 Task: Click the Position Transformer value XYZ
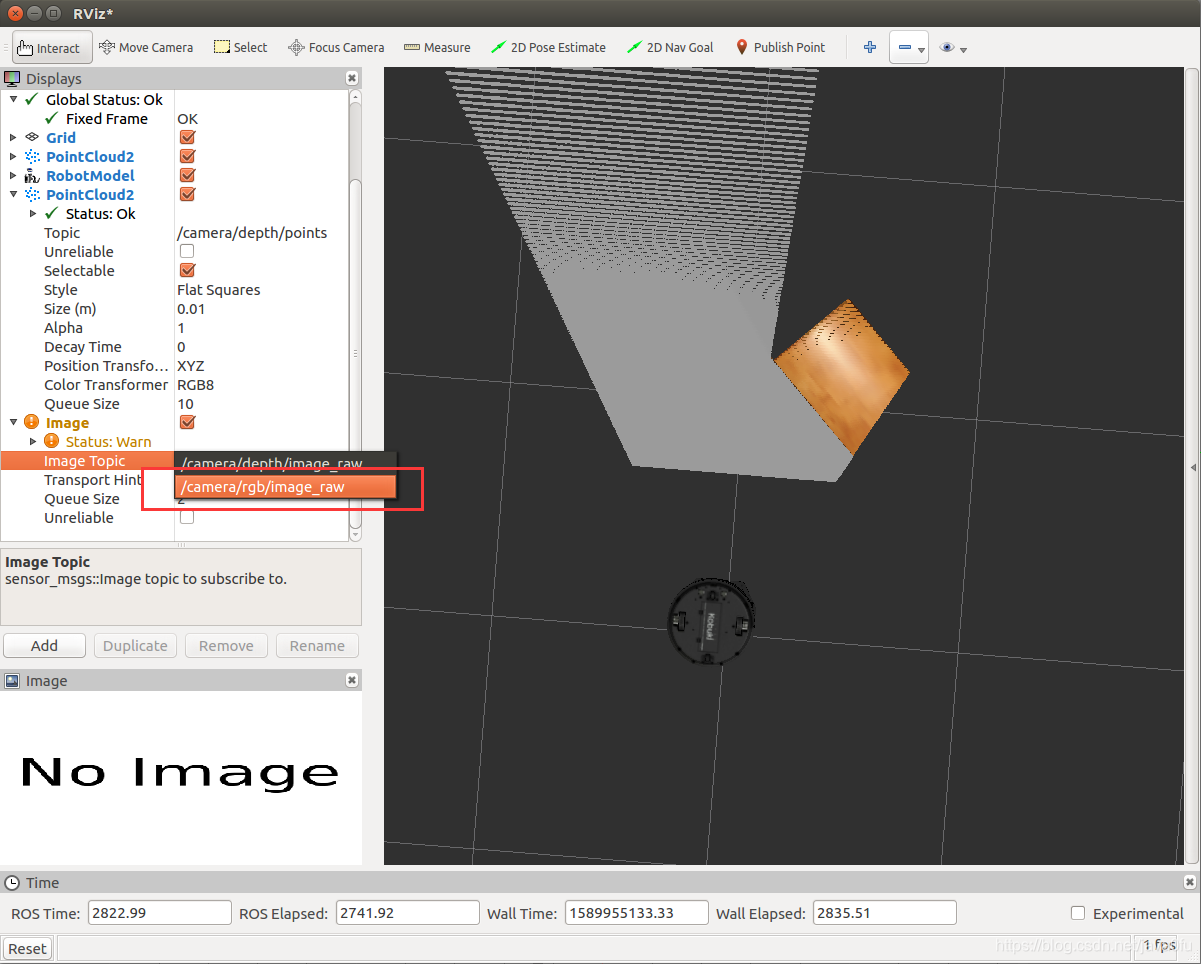[x=190, y=365]
